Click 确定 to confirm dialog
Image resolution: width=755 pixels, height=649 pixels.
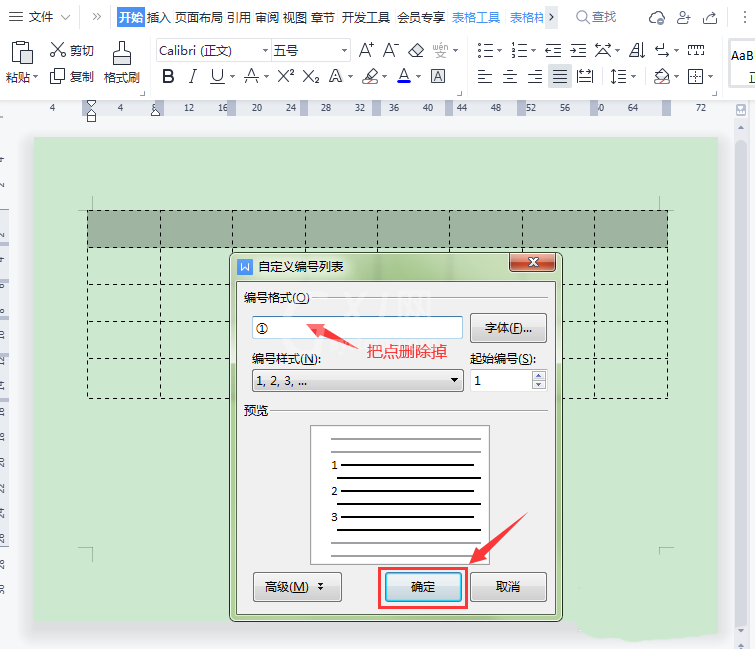click(423, 586)
